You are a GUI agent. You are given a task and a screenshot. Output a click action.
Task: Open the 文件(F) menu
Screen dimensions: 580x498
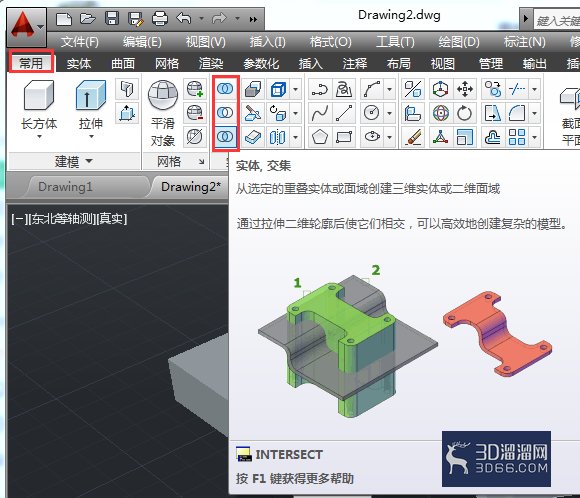[x=80, y=41]
